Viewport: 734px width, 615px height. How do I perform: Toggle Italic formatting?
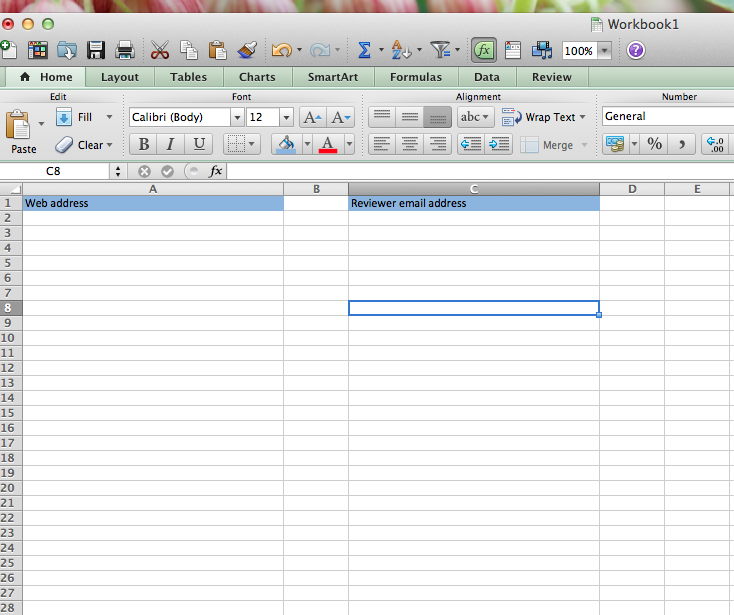[x=171, y=145]
